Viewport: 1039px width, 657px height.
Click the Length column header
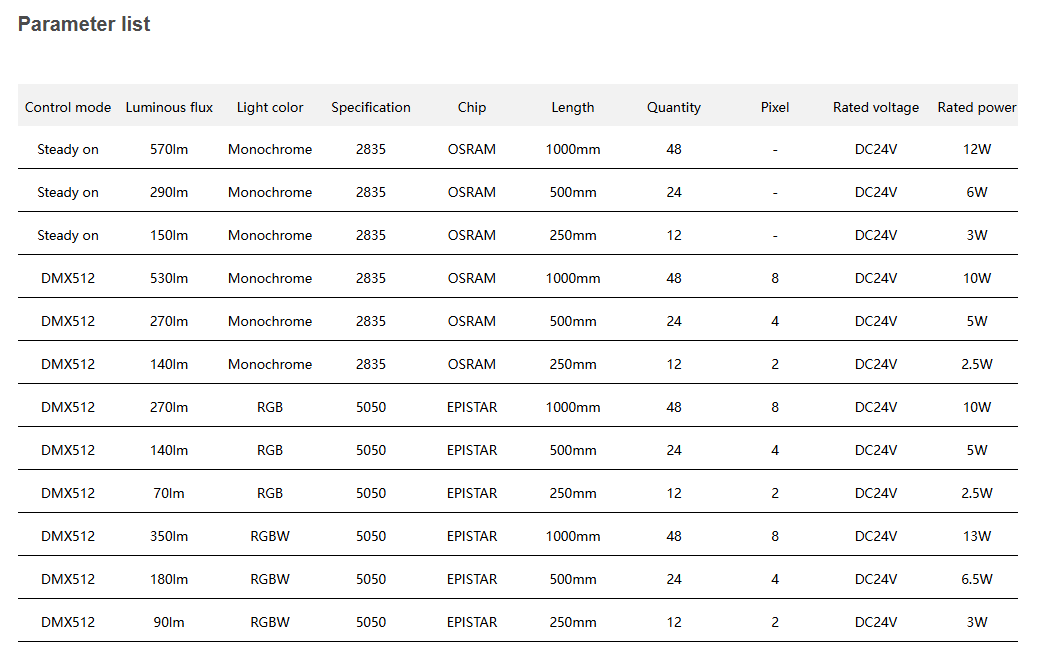(x=573, y=107)
